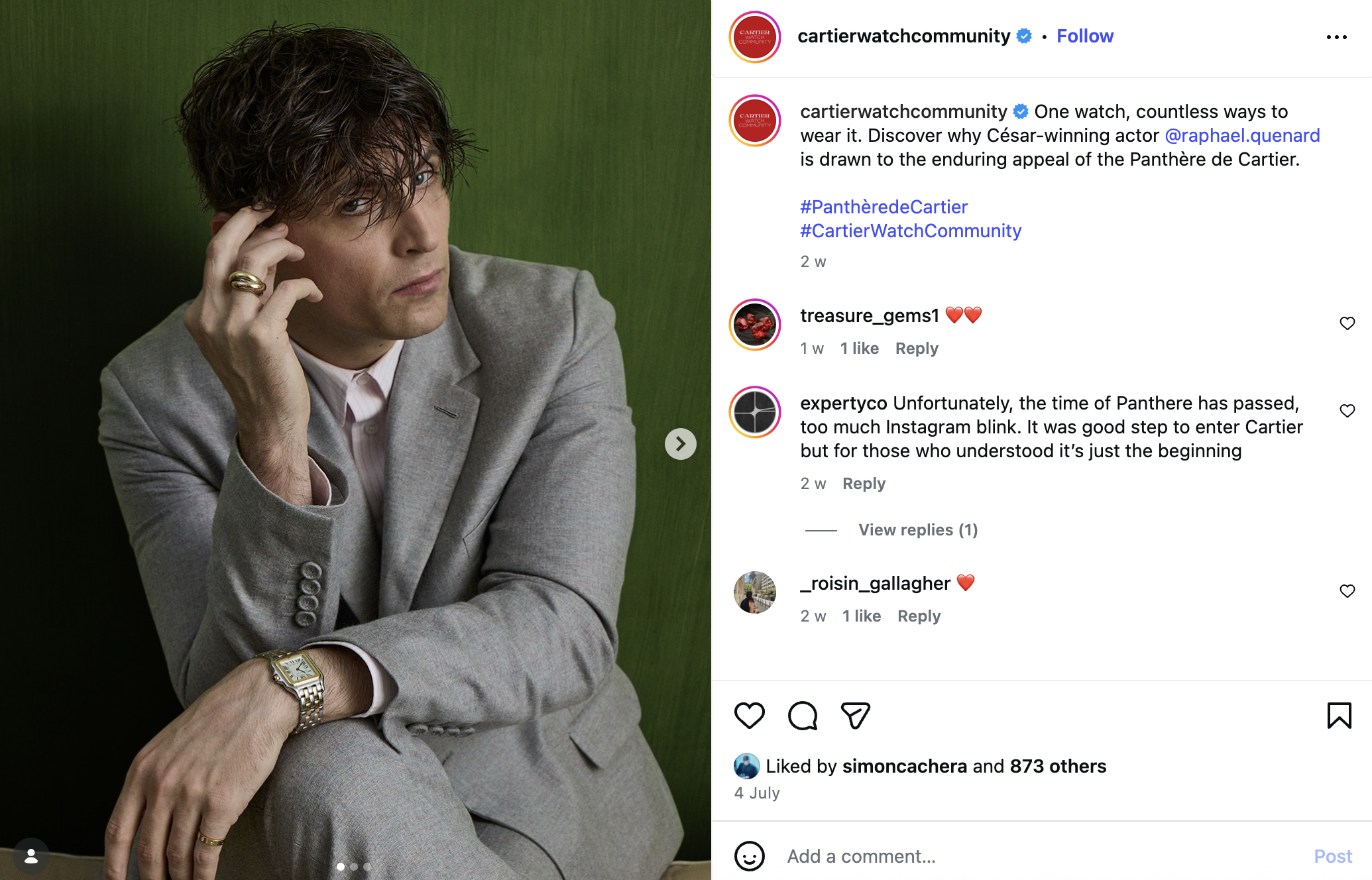Show tagged people icon on photo
The image size is (1372, 880).
31,856
